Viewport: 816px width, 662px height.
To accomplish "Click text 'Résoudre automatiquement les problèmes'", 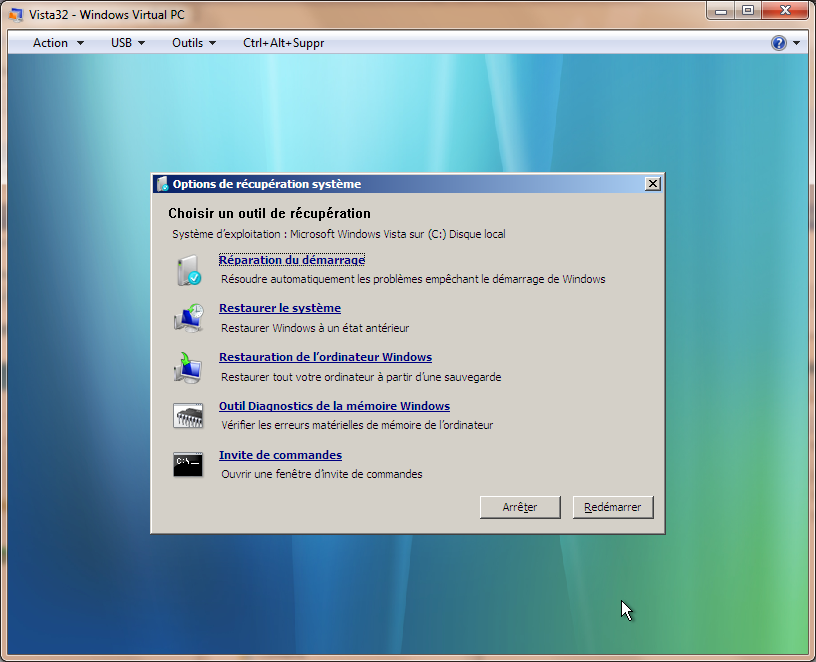I will pyautogui.click(x=322, y=279).
